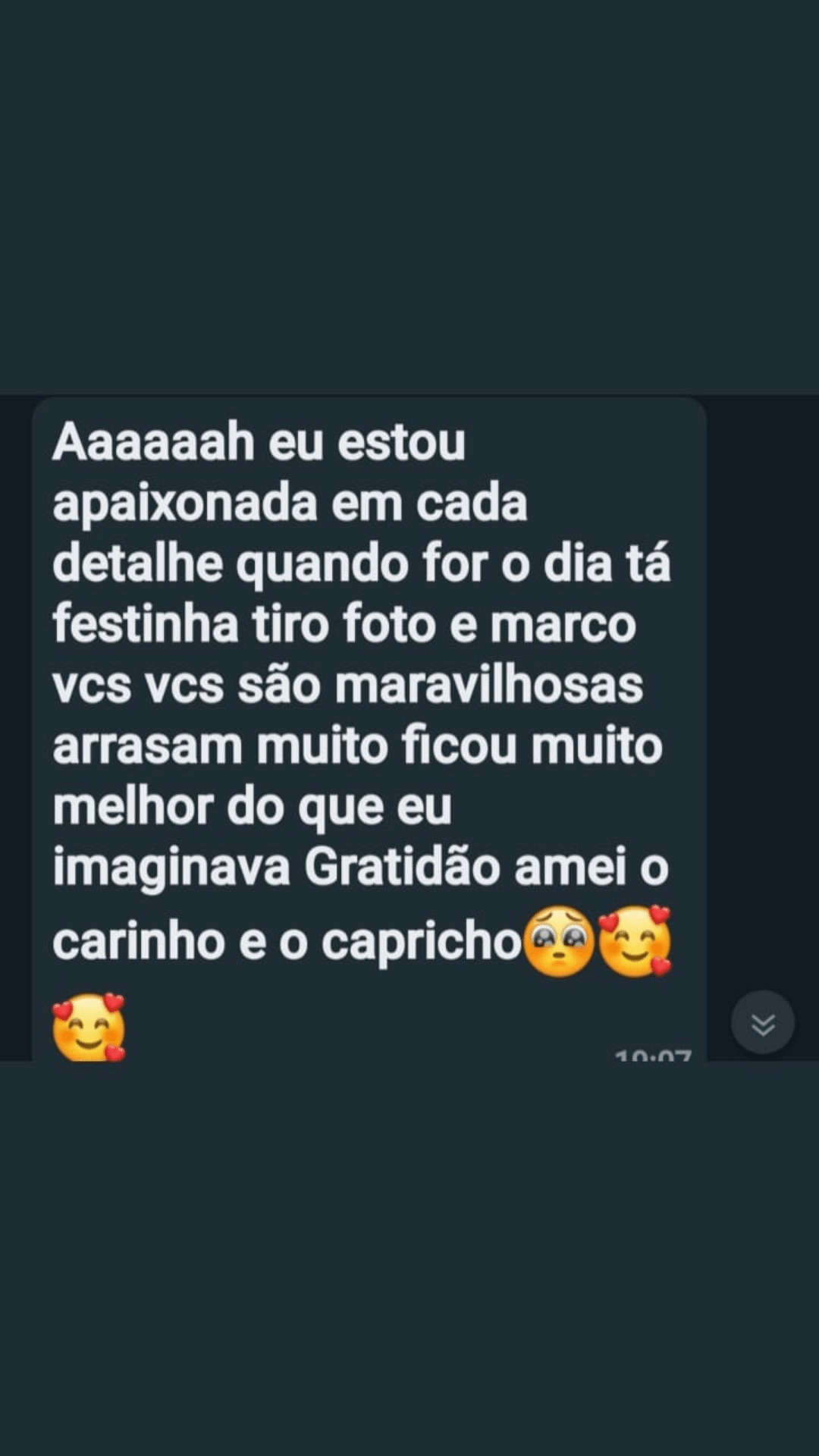Viewport: 819px width, 1456px height.
Task: Tap the scroll-to-bottom double chevron button
Action: point(763,1023)
